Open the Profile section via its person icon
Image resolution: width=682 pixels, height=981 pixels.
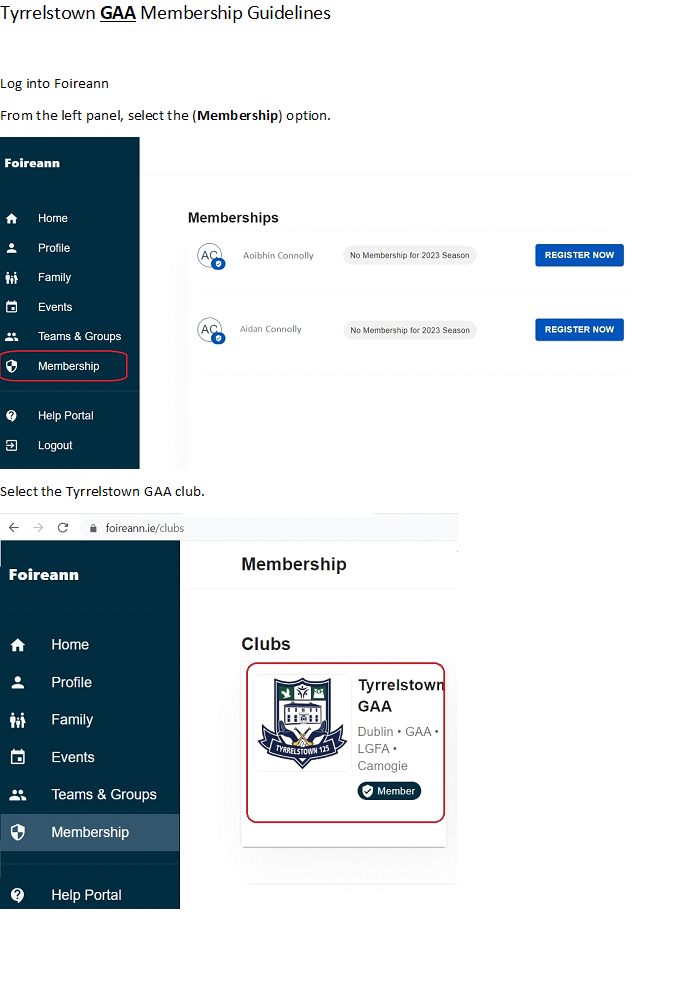click(12, 247)
